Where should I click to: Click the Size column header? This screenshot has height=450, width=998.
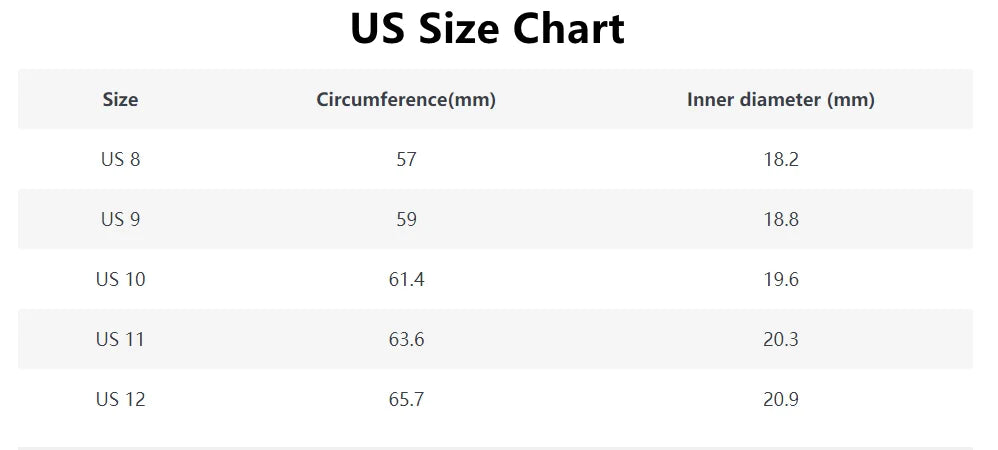[x=120, y=99]
